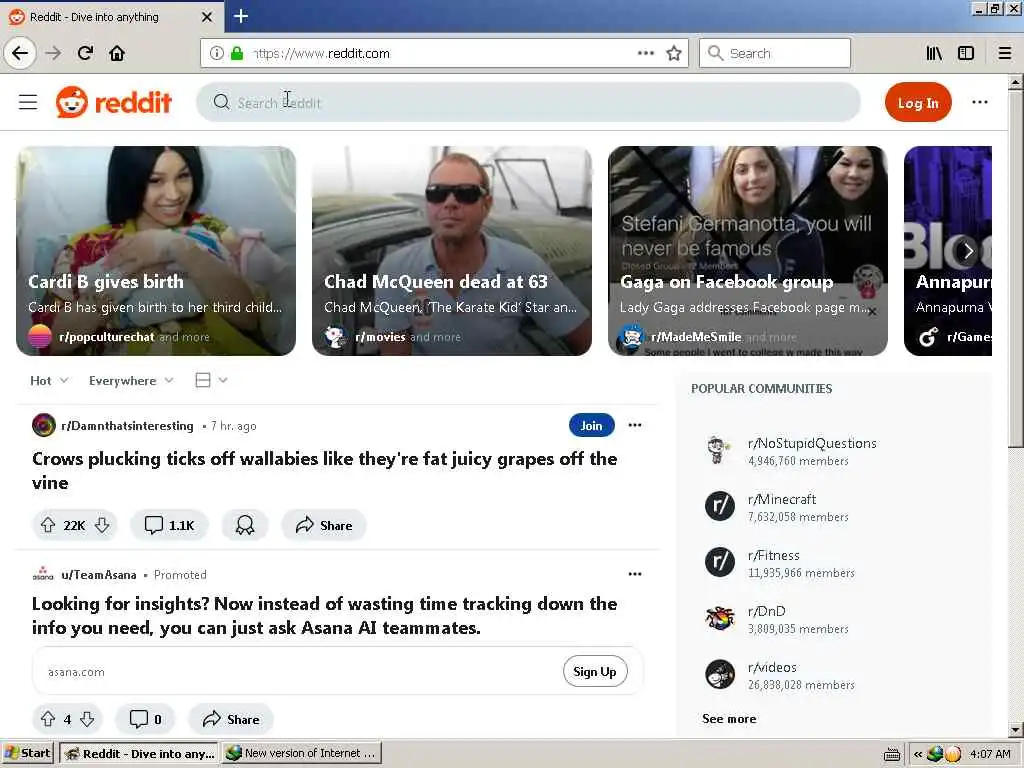Close the Reddit browser tab
Screen dimensions: 1024x768
(x=206, y=17)
